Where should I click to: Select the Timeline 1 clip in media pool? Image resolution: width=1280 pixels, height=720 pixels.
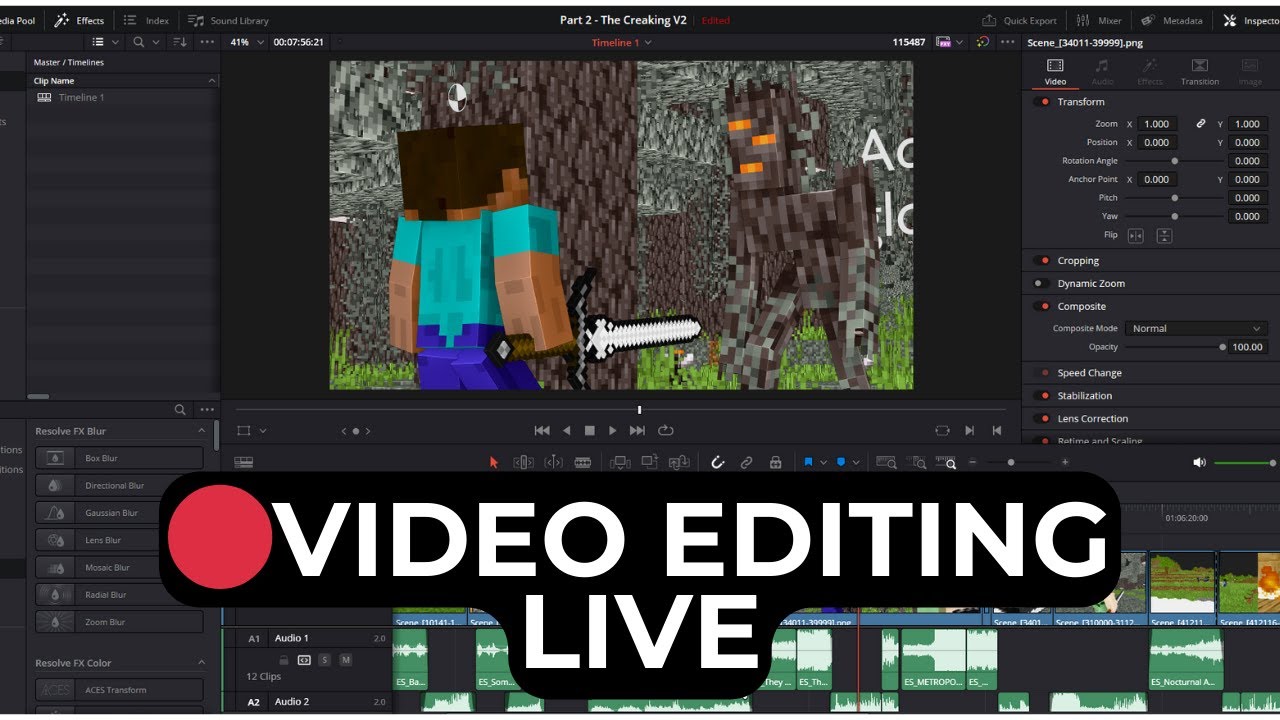tap(80, 97)
